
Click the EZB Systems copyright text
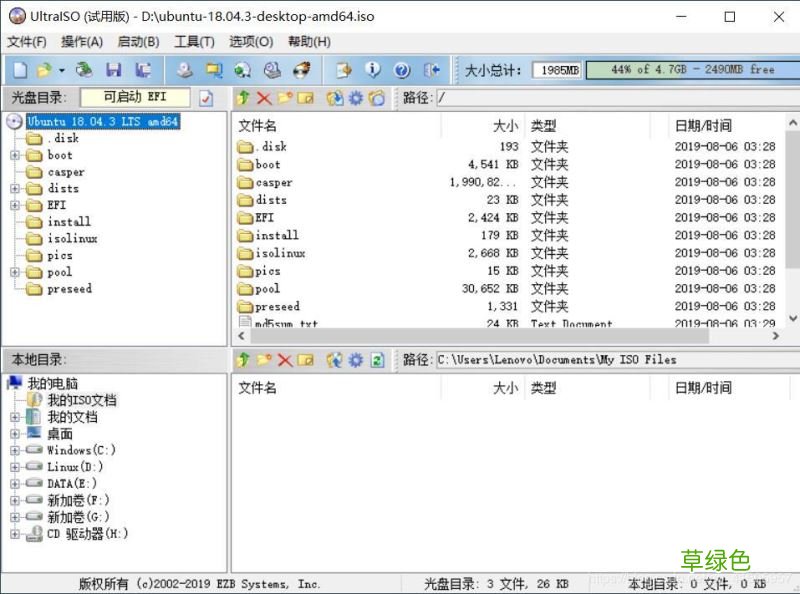point(210,583)
